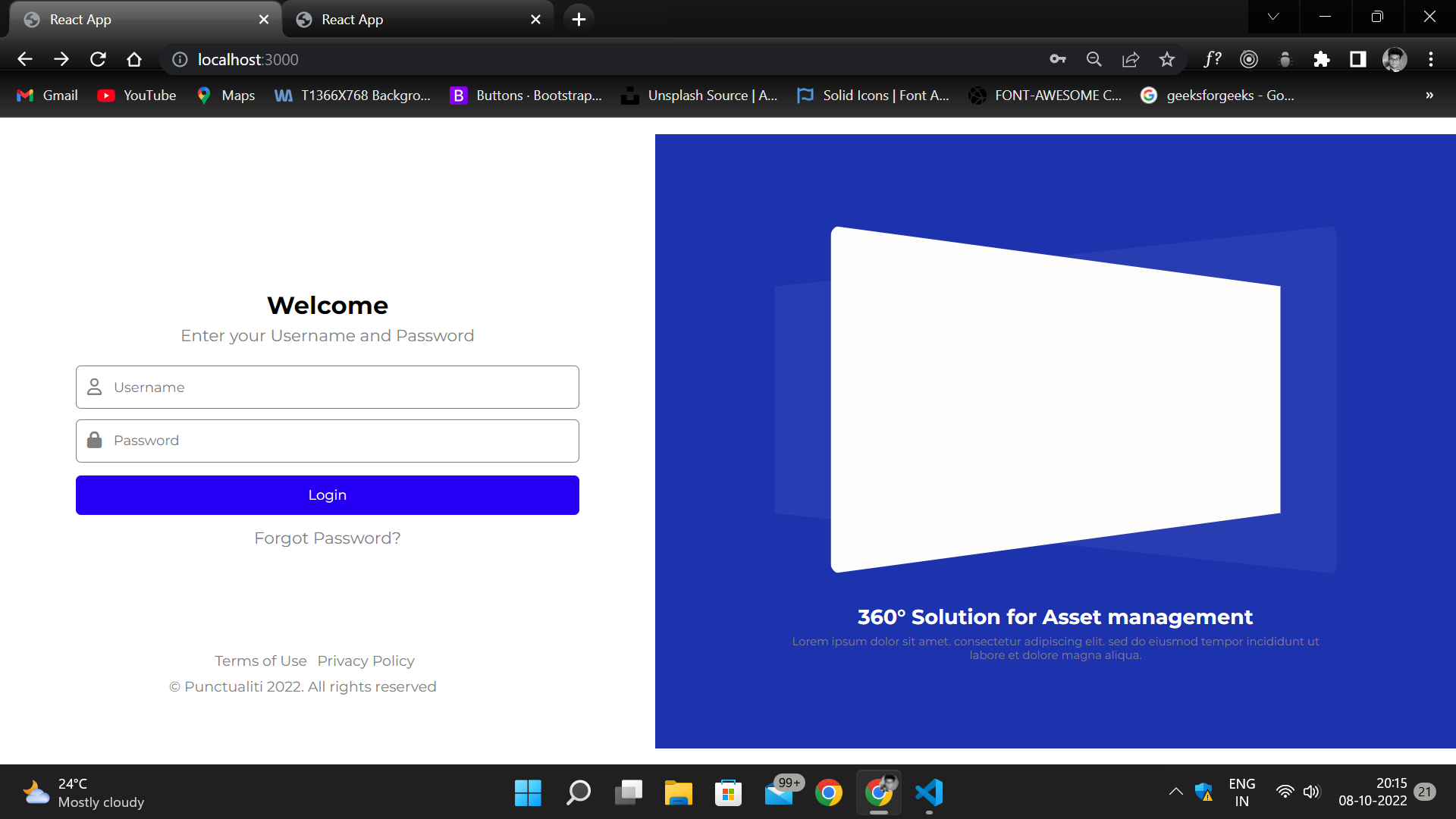Focus the Username input field

click(x=328, y=388)
